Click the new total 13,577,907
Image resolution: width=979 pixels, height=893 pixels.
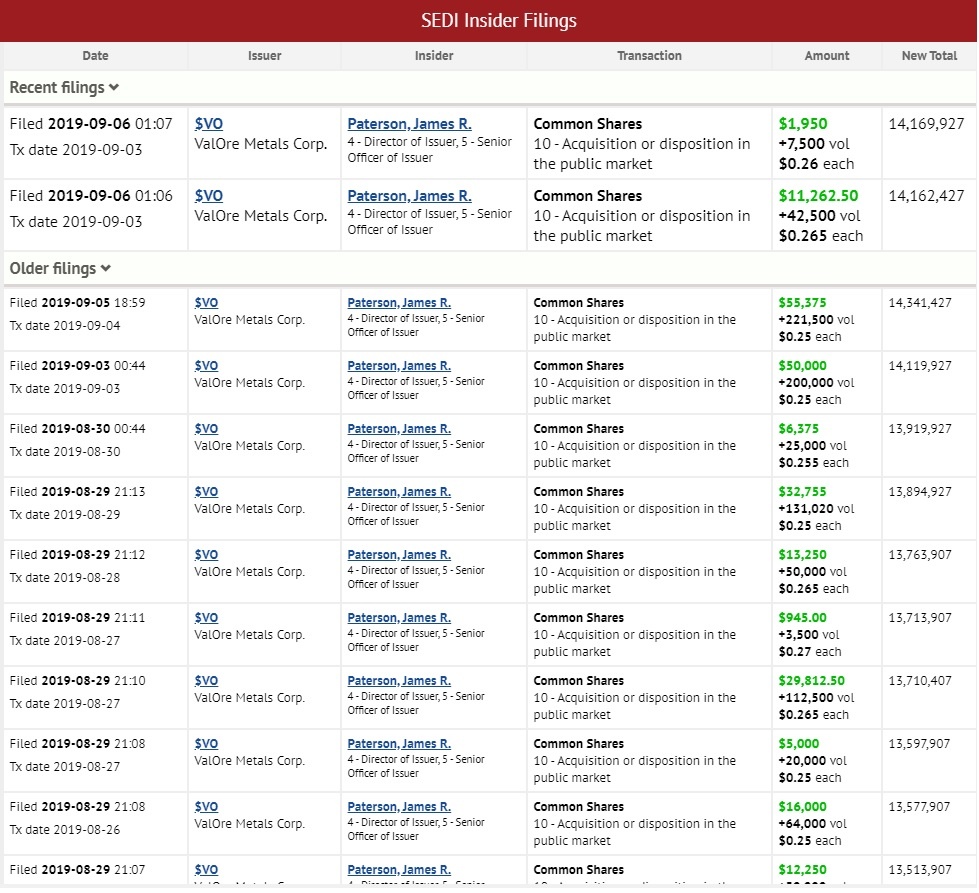coord(920,807)
